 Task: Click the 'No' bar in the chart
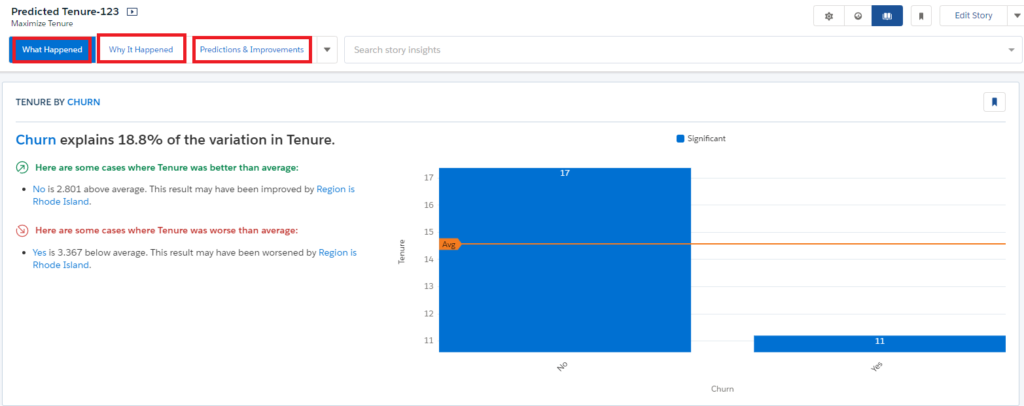coord(565,260)
